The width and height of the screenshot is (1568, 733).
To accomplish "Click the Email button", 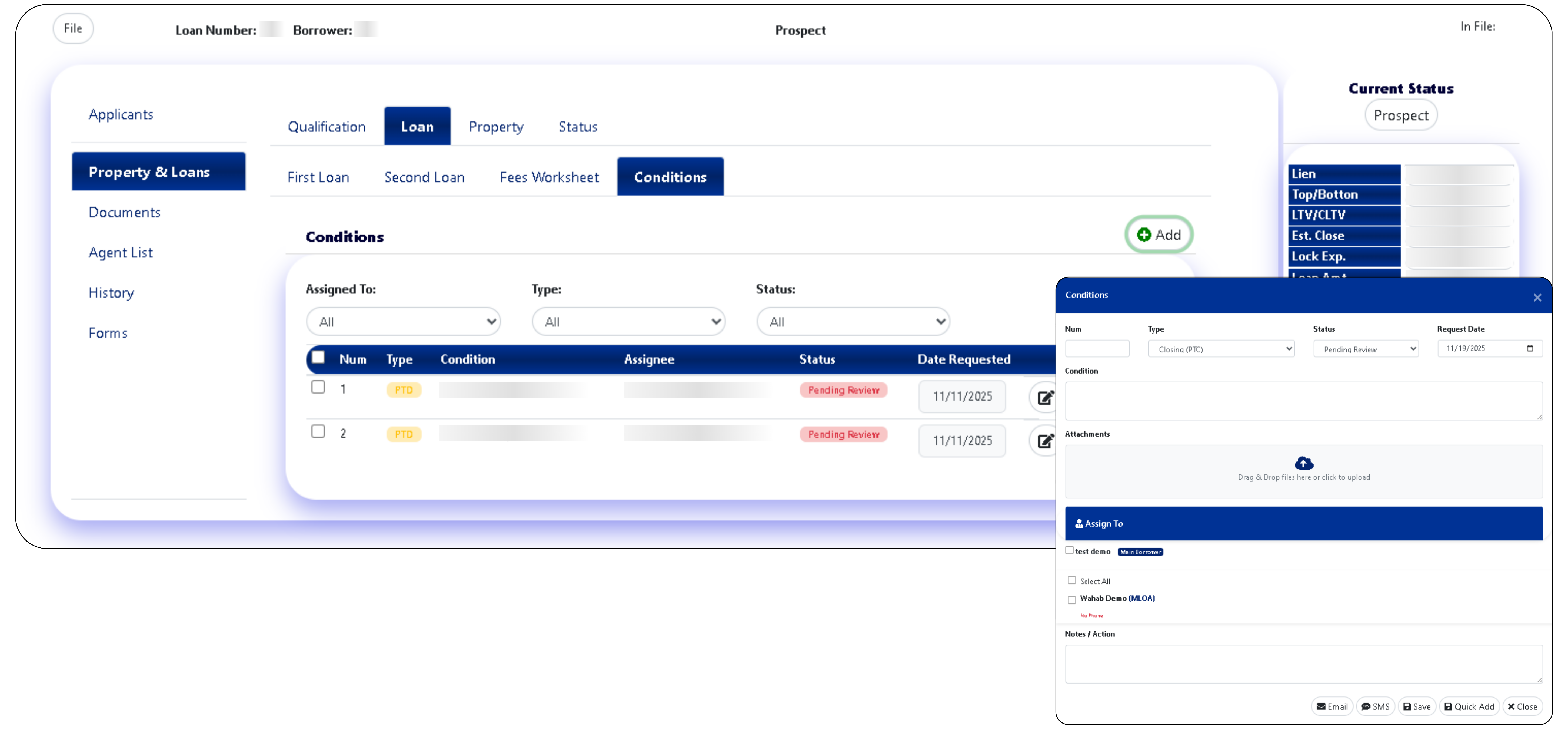I will pyautogui.click(x=1332, y=706).
